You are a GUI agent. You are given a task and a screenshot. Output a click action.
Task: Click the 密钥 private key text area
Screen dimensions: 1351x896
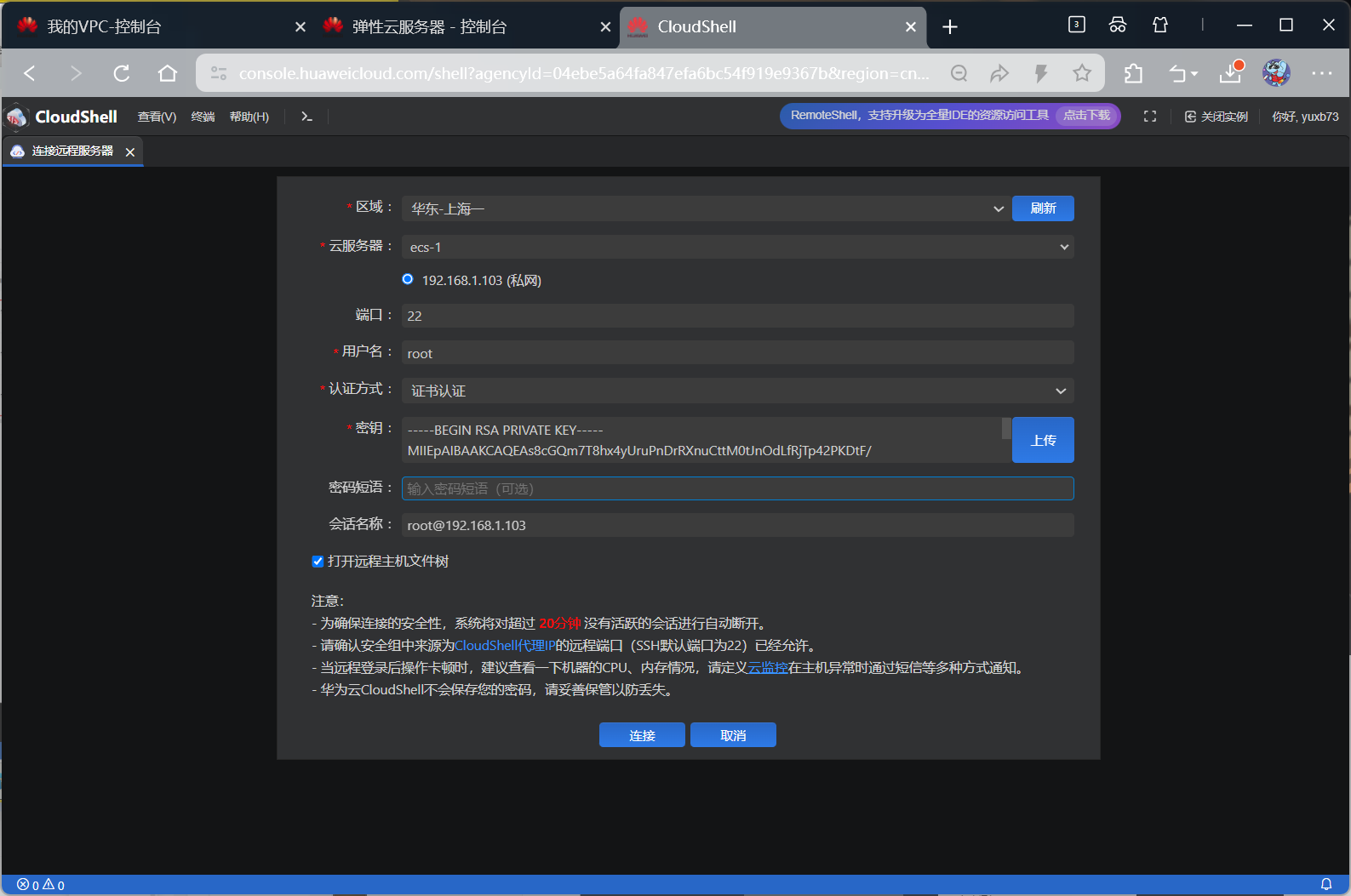[x=701, y=440]
